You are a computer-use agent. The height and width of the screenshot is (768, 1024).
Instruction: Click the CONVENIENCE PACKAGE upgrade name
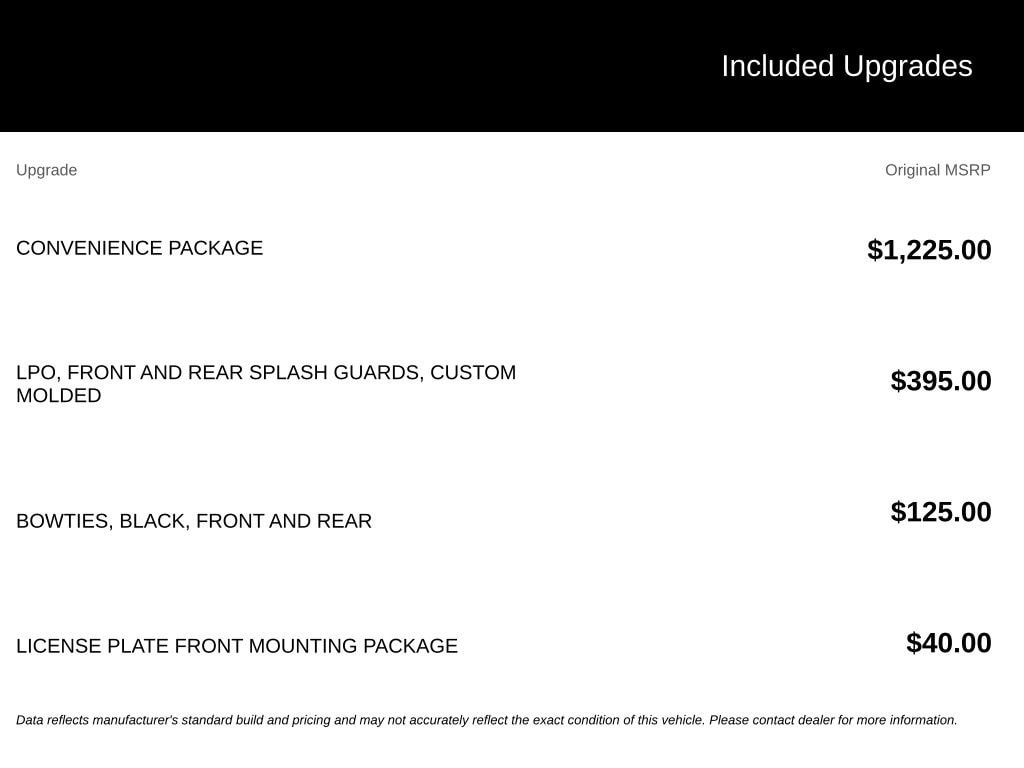[139, 248]
